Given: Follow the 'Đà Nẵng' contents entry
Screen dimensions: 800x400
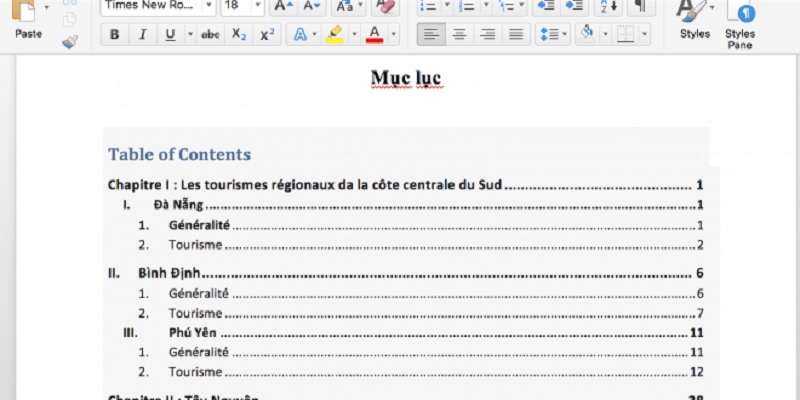Looking at the screenshot, I should click(413, 205).
